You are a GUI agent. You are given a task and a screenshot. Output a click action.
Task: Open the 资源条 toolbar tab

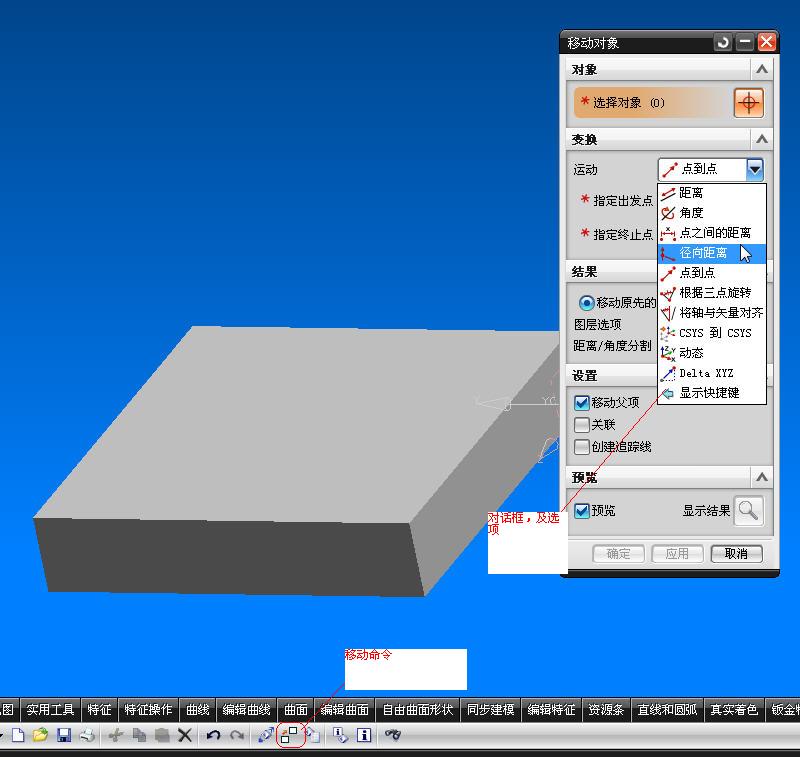[606, 710]
